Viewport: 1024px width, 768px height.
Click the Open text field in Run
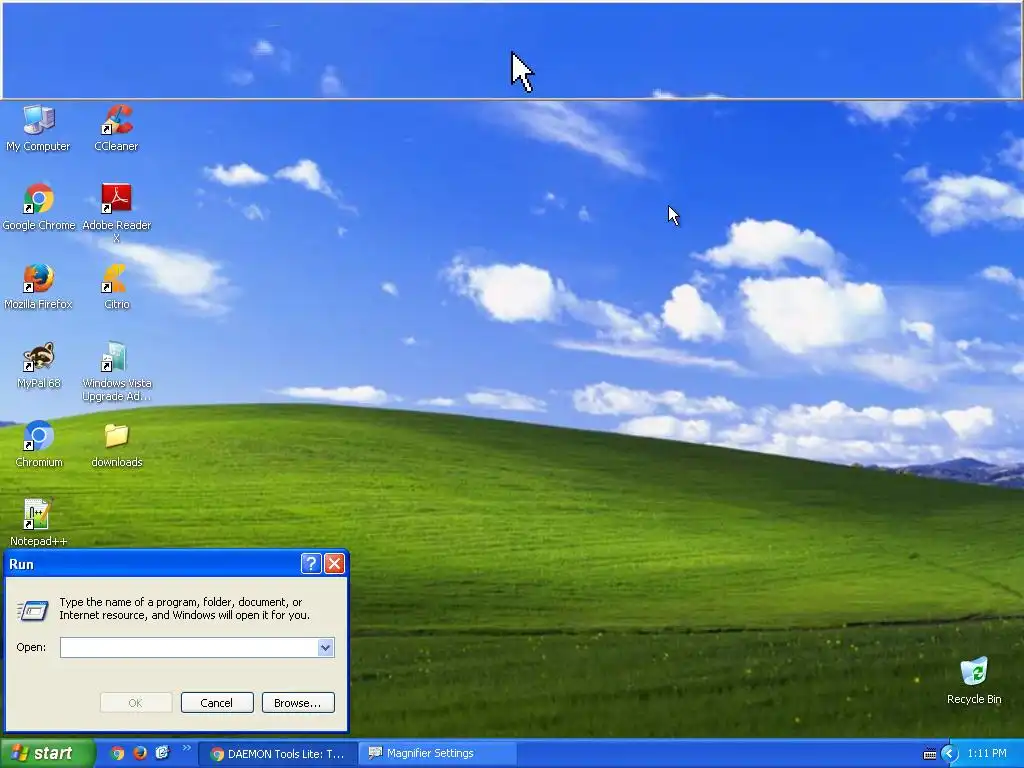coord(189,647)
